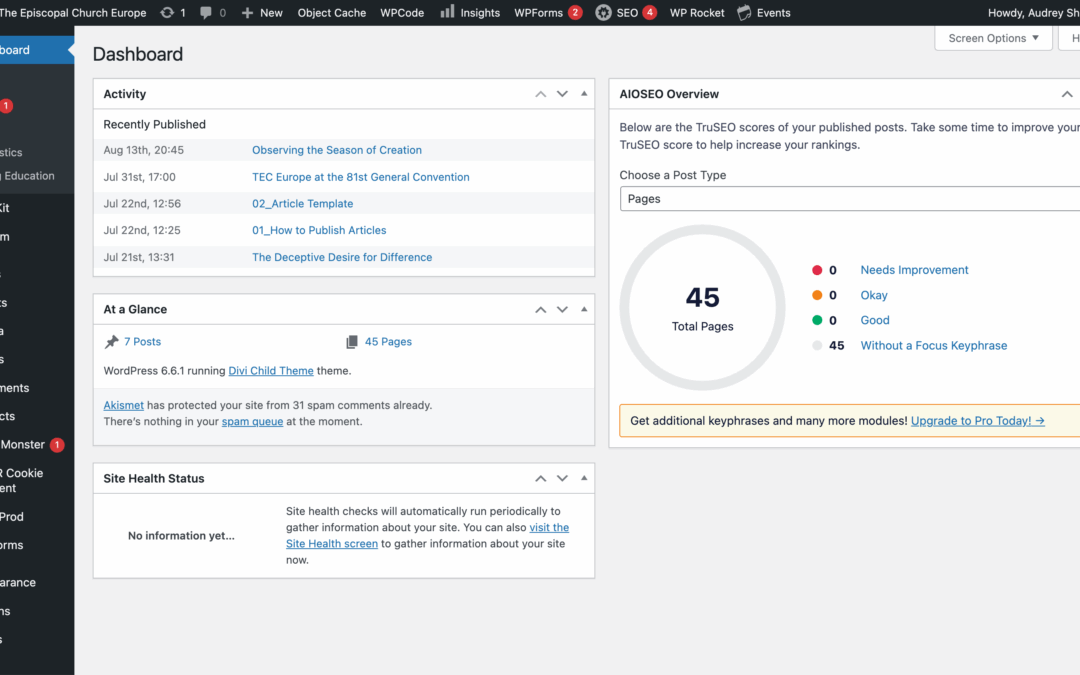
Task: Collapse Site Health Status panel triangle
Action: pyautogui.click(x=584, y=478)
